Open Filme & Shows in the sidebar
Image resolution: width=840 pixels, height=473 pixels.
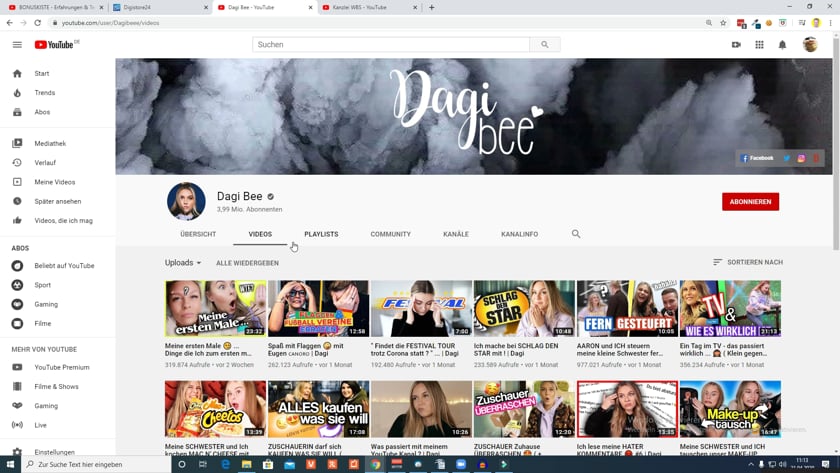pos(58,387)
